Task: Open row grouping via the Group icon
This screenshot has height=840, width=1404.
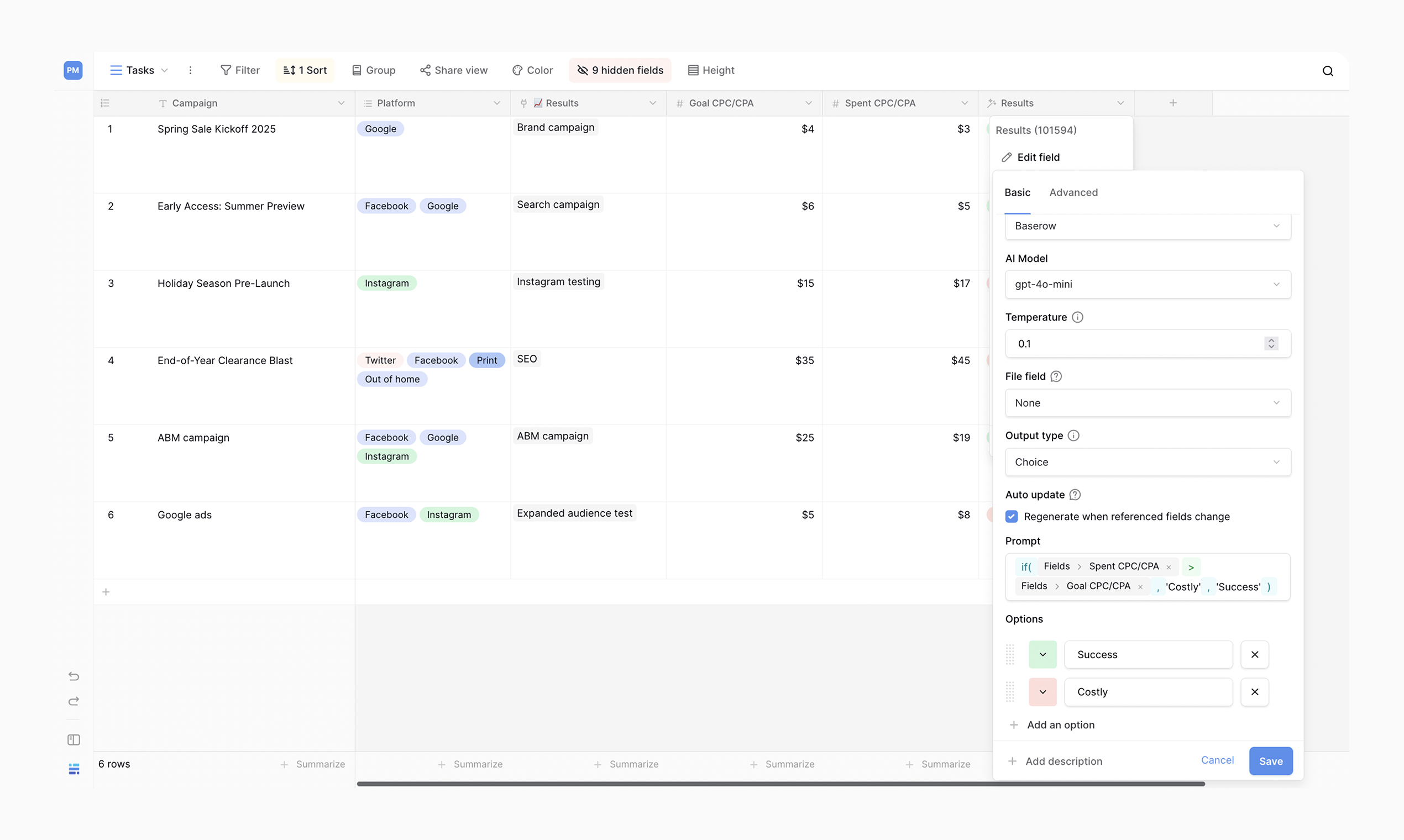Action: tap(373, 70)
